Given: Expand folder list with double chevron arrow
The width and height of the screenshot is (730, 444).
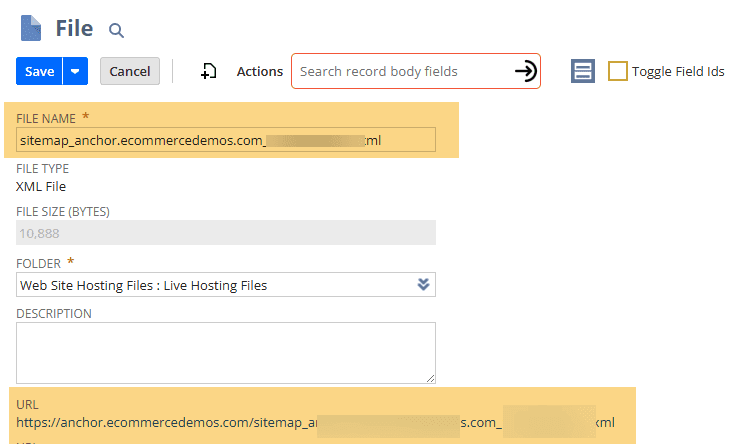Looking at the screenshot, I should [x=423, y=284].
